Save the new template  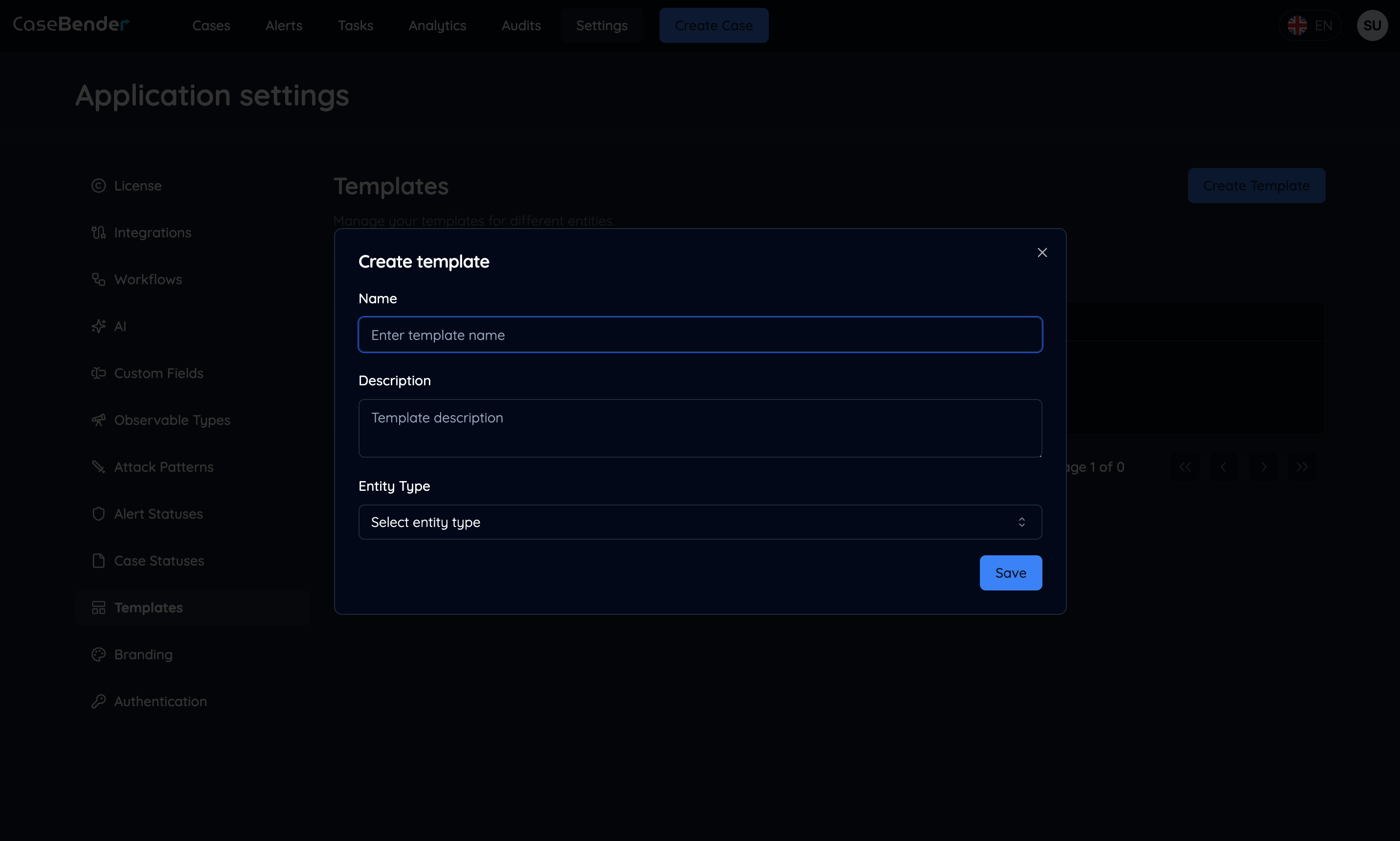(1011, 572)
